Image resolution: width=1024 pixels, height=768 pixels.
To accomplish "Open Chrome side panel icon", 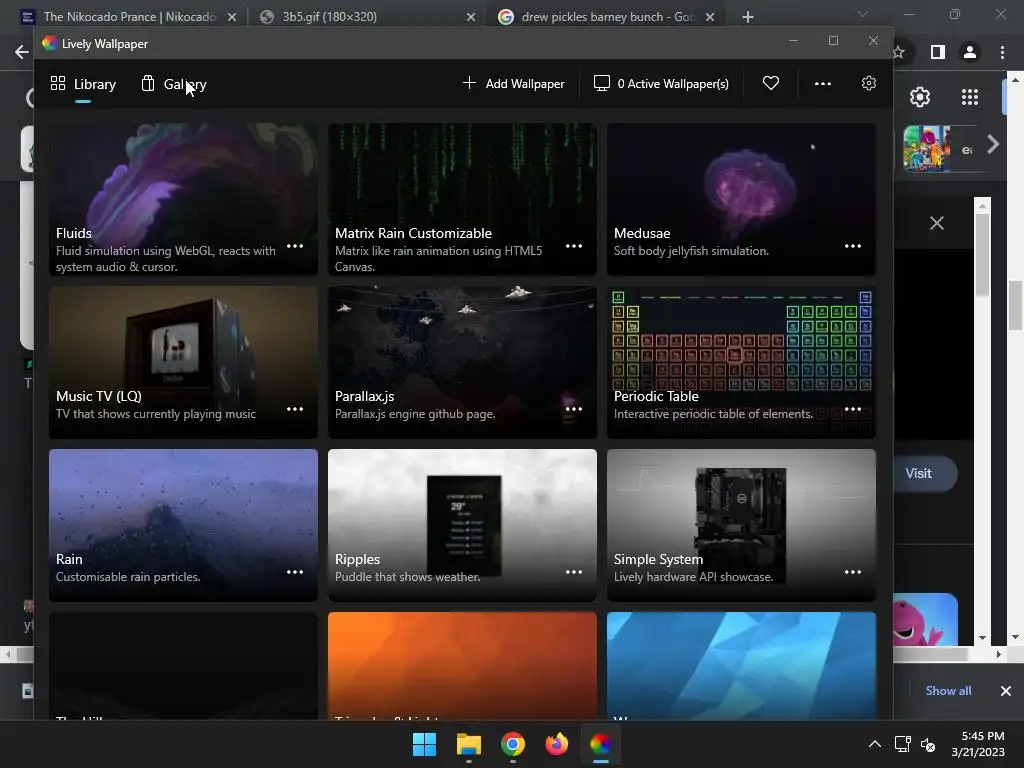I will pyautogui.click(x=938, y=52).
